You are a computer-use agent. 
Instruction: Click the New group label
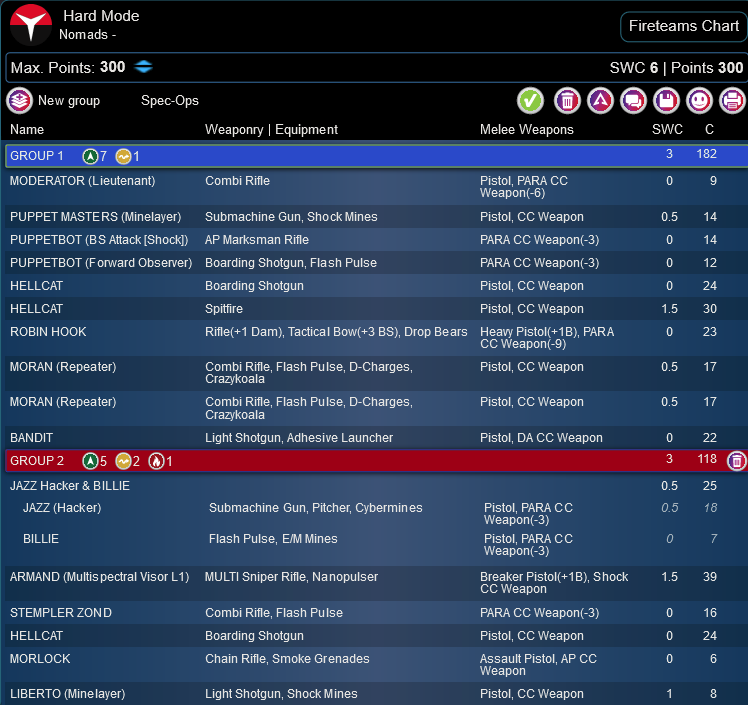(x=69, y=101)
